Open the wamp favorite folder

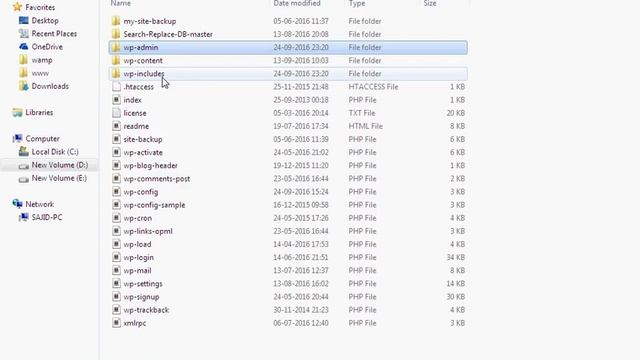42,60
